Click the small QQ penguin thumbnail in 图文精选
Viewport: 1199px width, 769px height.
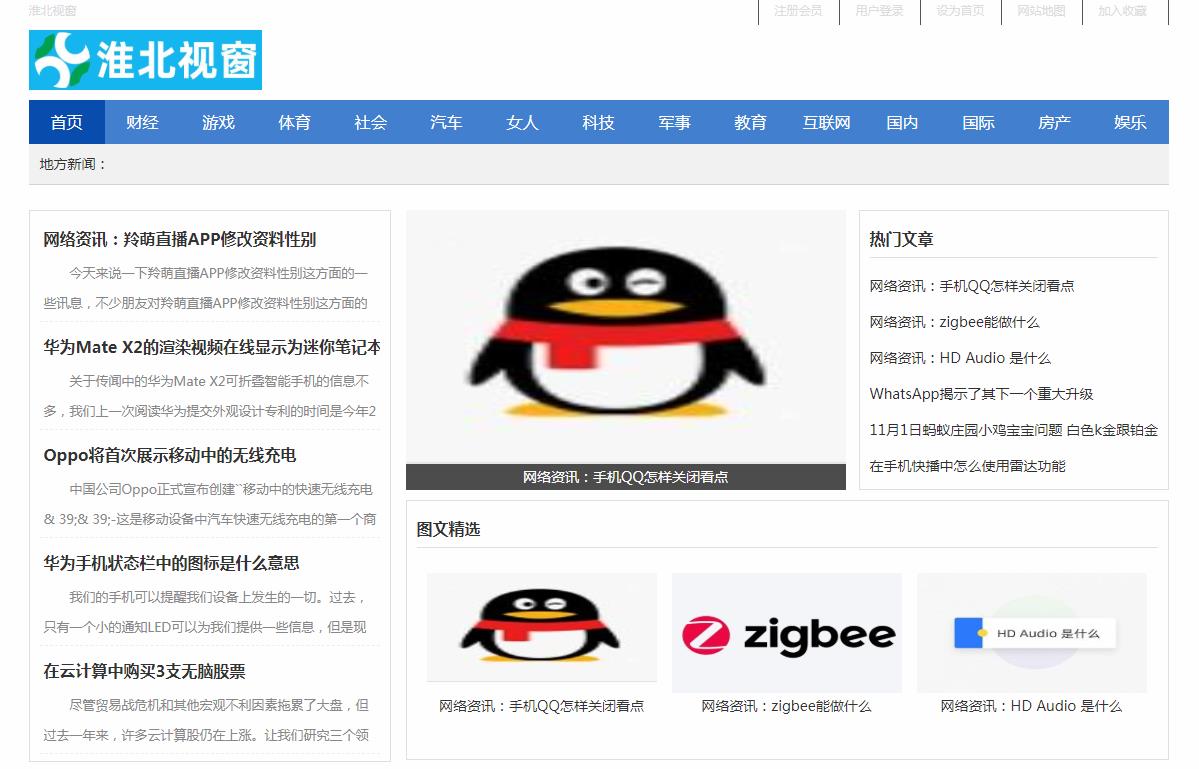click(541, 627)
